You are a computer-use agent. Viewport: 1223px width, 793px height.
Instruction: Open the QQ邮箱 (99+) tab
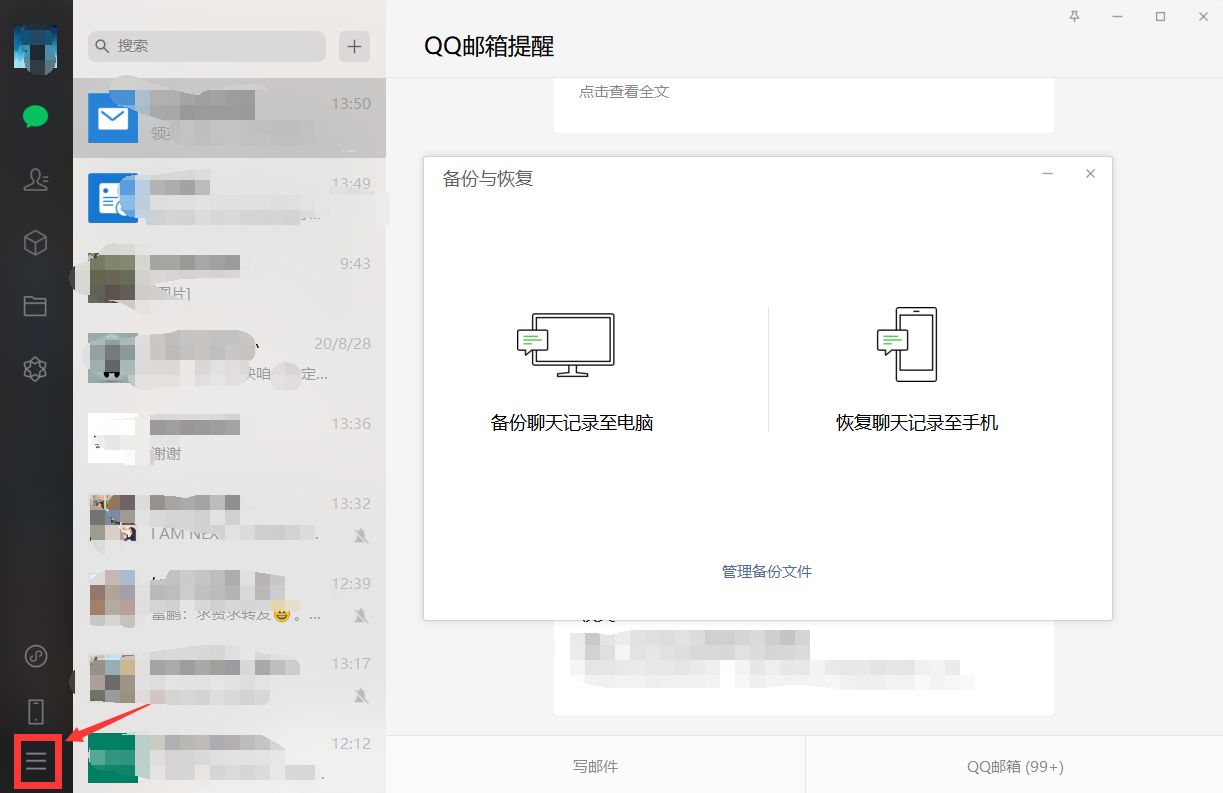coord(1015,766)
